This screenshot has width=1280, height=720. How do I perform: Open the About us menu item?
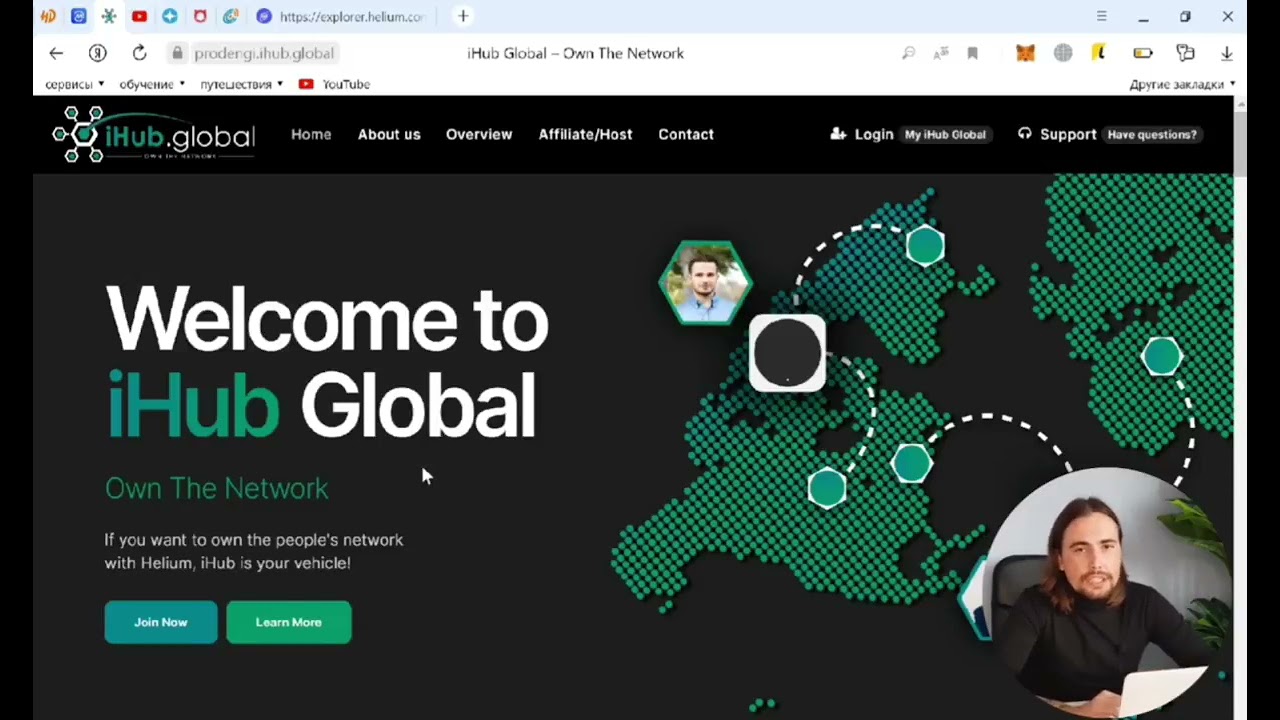pyautogui.click(x=389, y=134)
